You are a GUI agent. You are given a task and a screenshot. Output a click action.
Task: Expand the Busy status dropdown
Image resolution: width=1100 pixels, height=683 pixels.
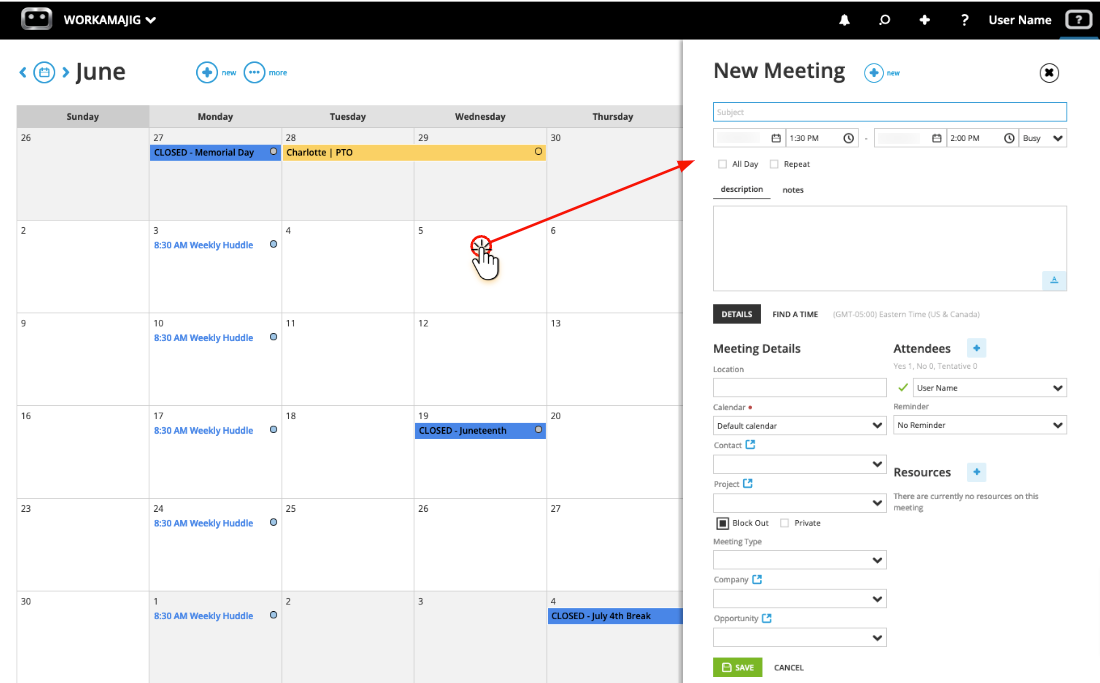click(x=1042, y=138)
